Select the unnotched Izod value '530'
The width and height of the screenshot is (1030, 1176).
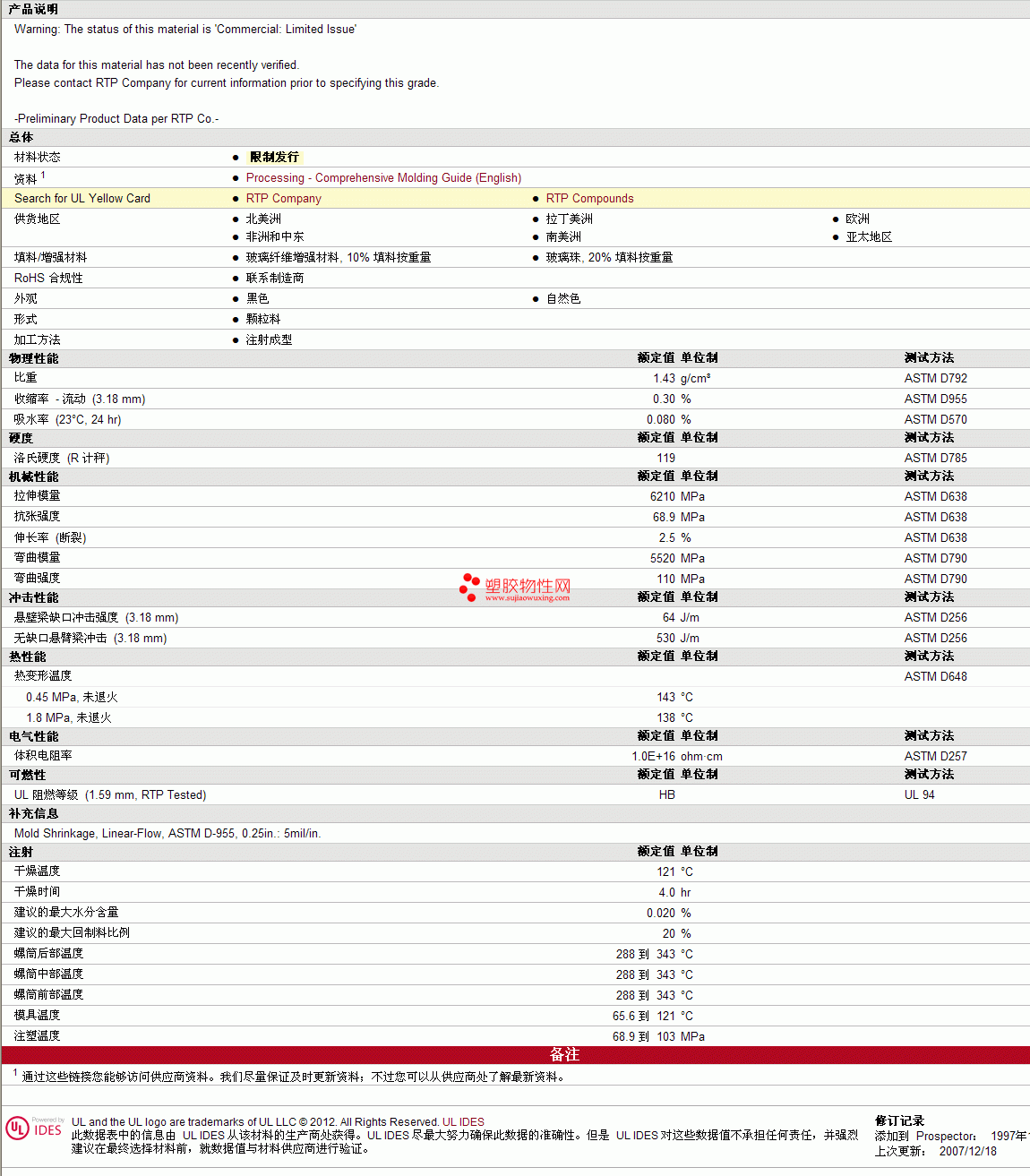666,639
